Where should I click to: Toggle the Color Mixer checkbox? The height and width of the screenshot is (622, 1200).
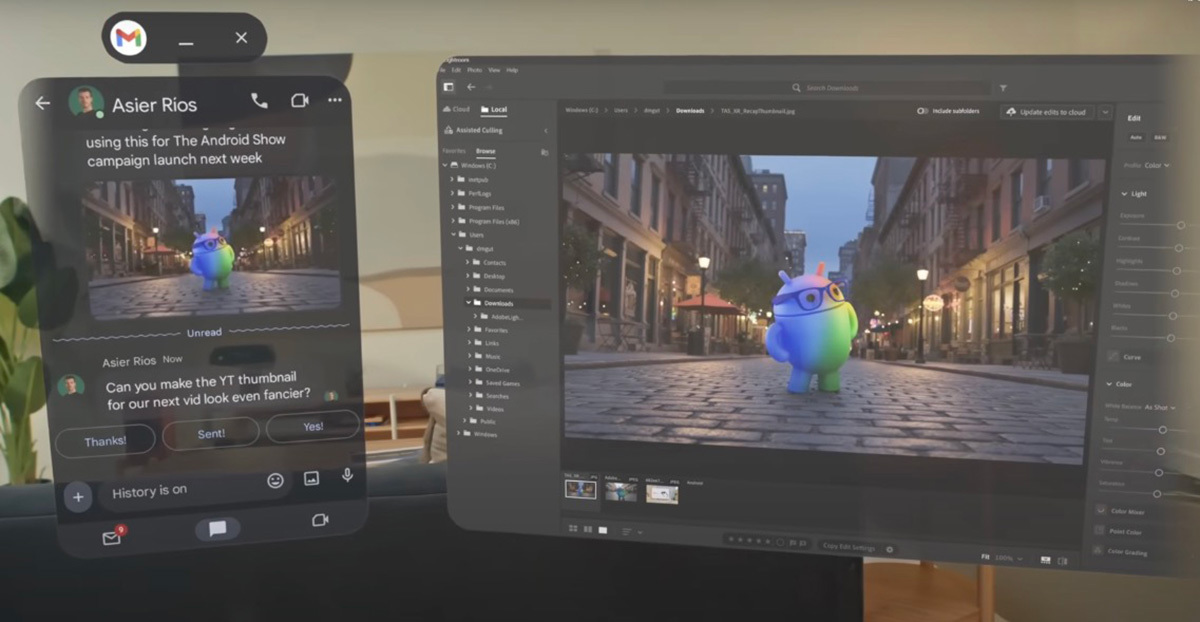(1101, 510)
